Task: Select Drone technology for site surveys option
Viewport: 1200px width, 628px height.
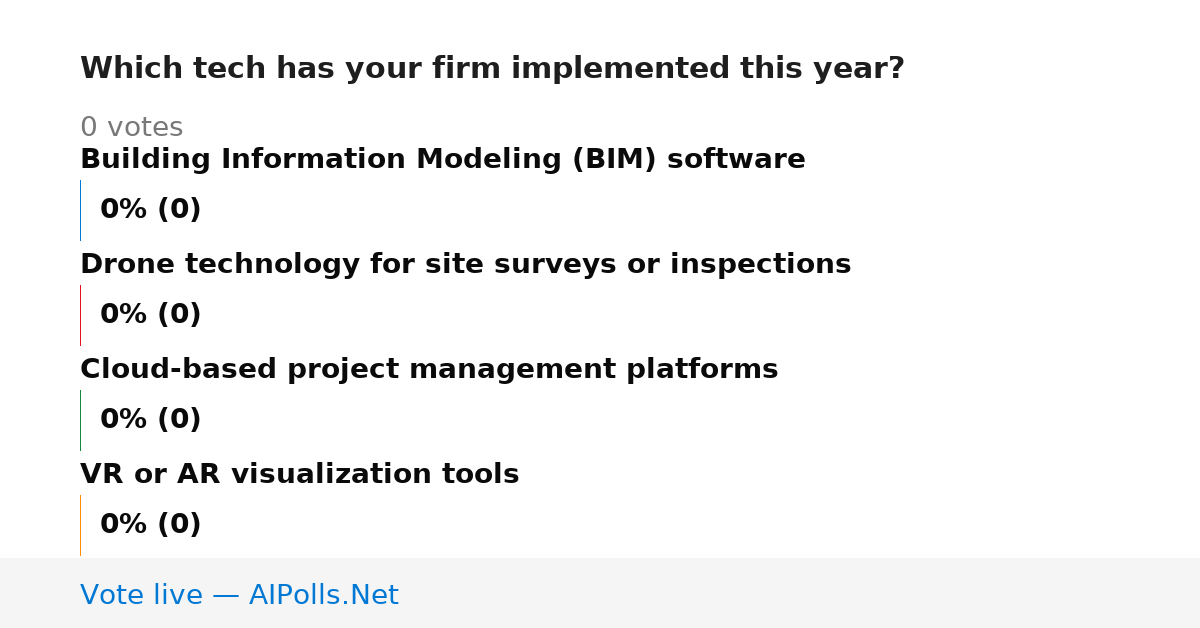Action: click(465, 265)
